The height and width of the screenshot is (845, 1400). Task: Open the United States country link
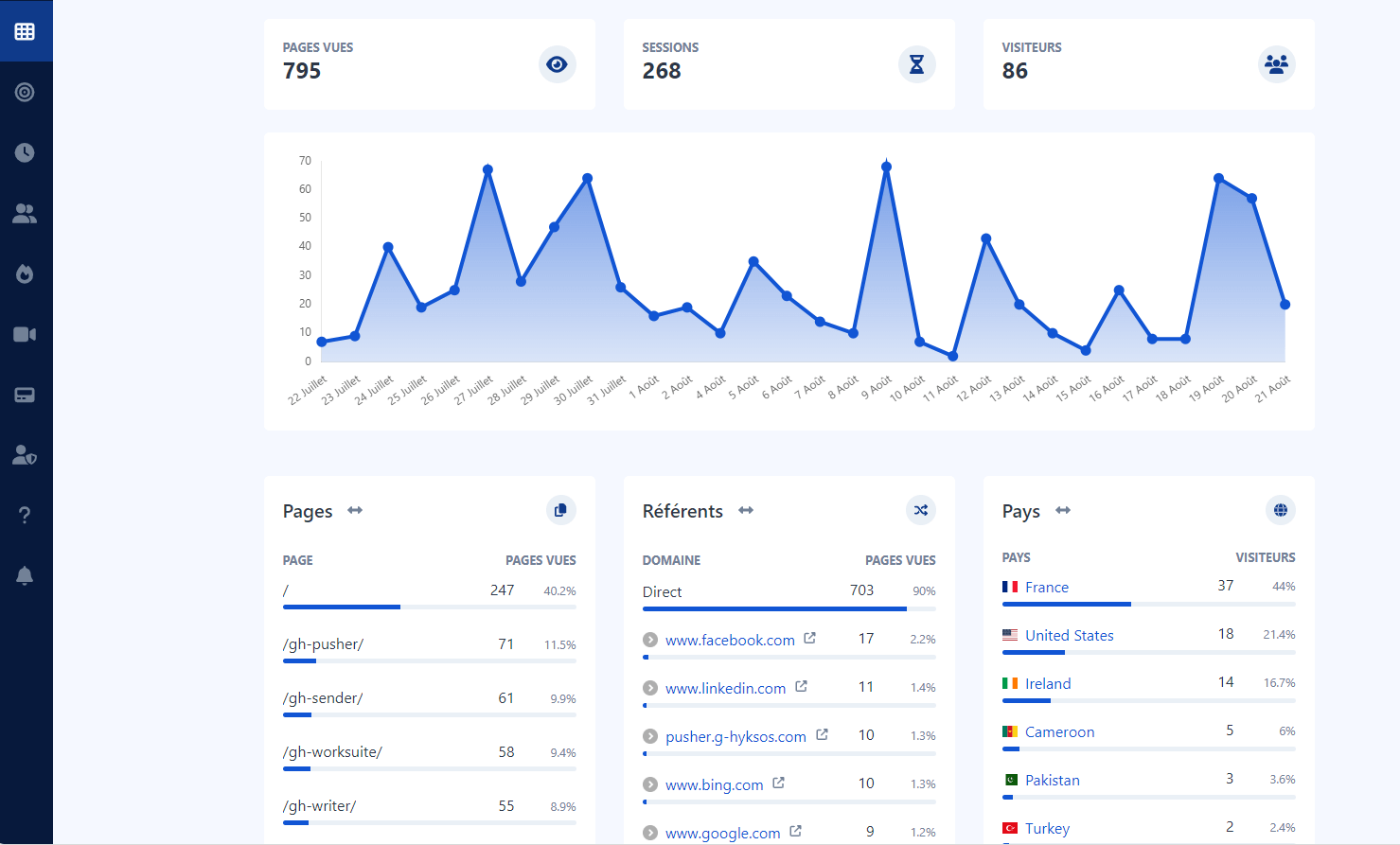click(1070, 635)
